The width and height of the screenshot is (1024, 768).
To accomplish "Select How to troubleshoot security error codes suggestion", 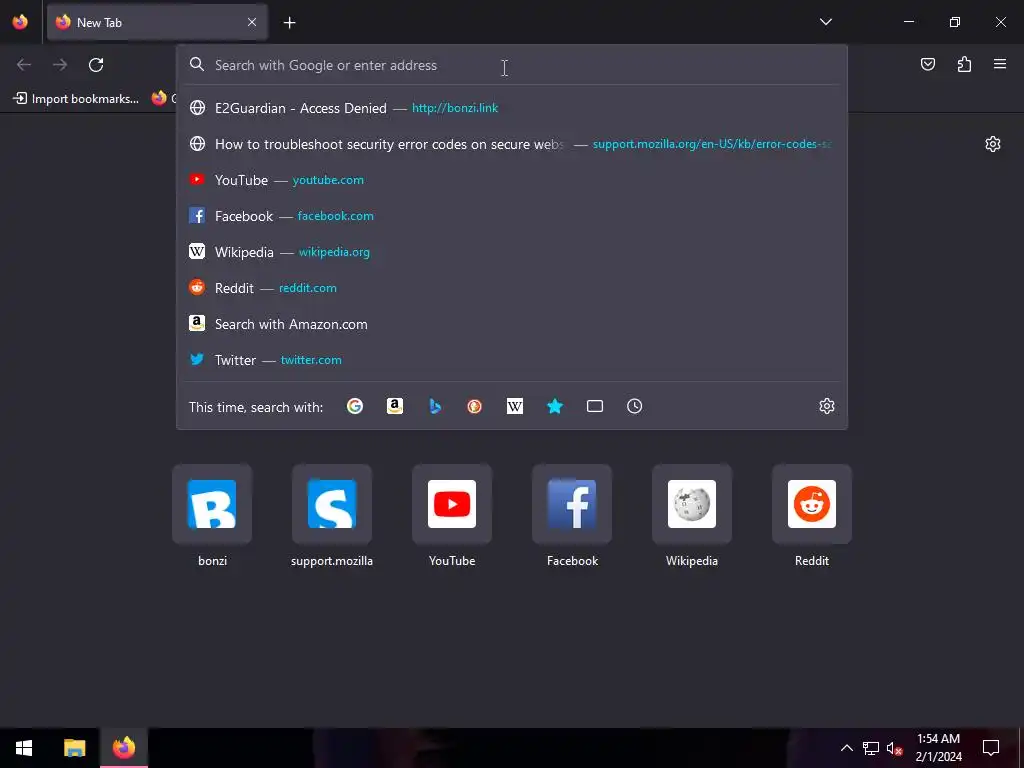I will pos(512,144).
